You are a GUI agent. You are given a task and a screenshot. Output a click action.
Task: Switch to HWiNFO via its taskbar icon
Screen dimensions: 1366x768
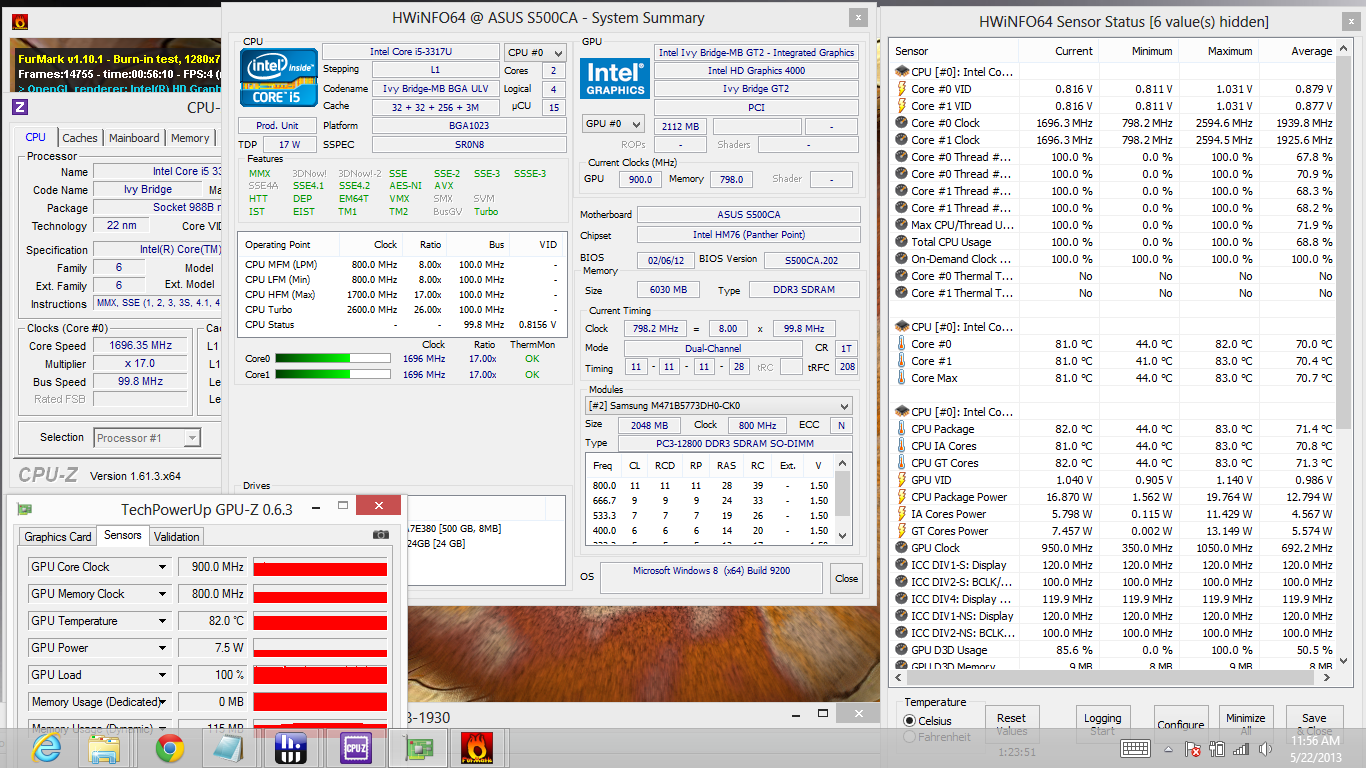point(290,748)
